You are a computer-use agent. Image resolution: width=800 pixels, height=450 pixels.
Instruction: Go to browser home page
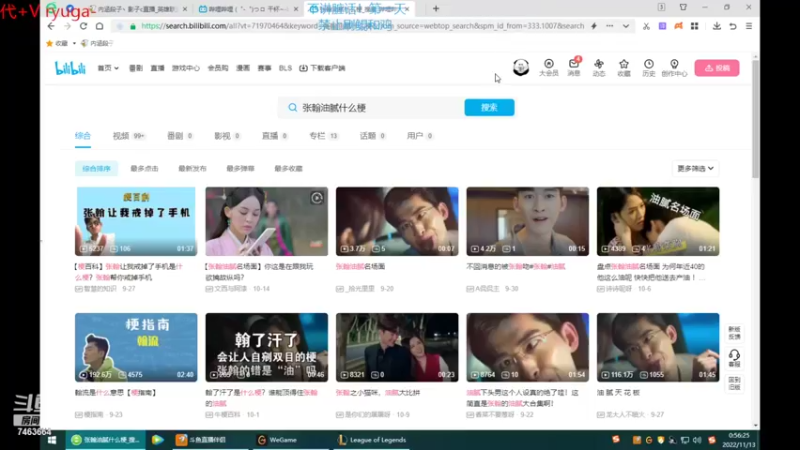click(99, 26)
